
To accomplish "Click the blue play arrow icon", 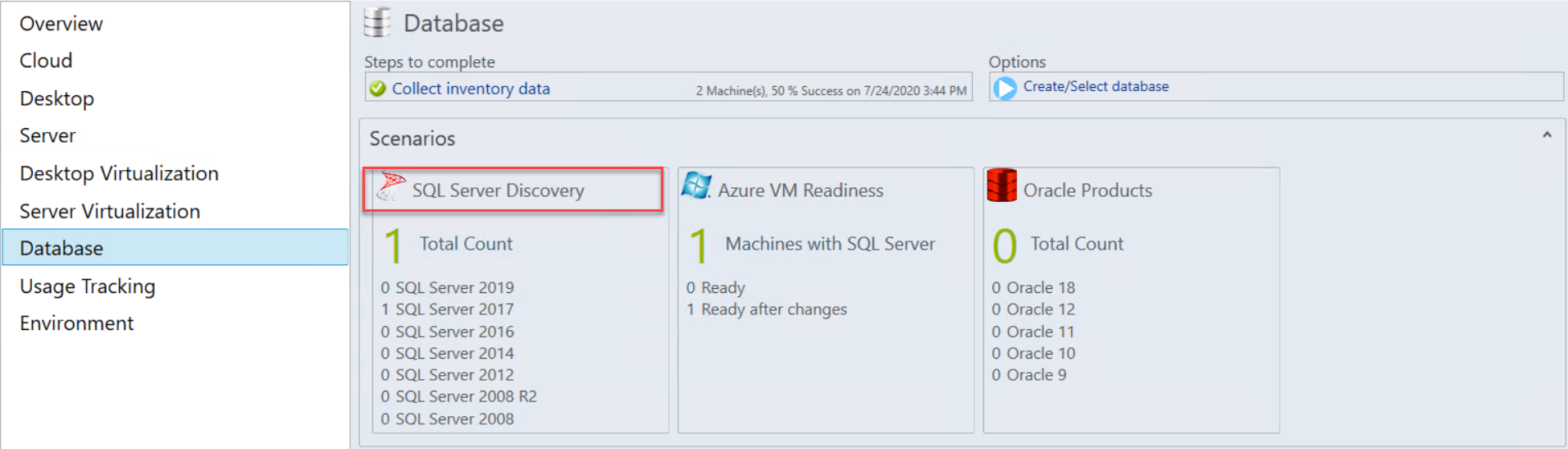I will 1005,88.
